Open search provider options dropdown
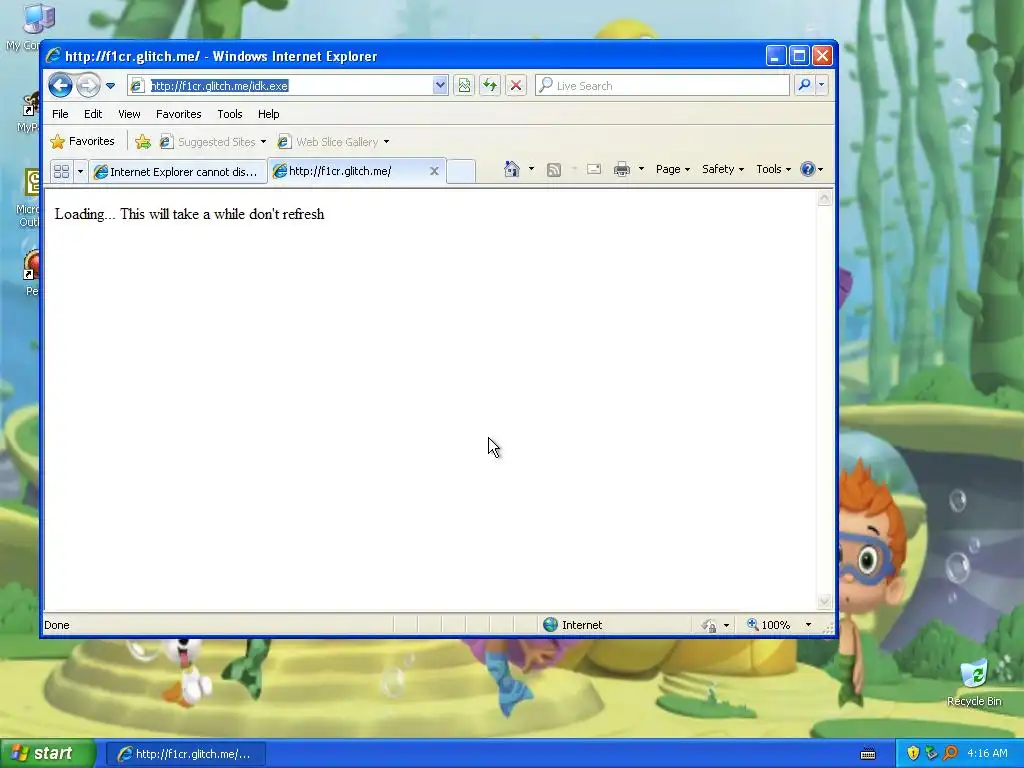The height and width of the screenshot is (768, 1024). coord(822,86)
